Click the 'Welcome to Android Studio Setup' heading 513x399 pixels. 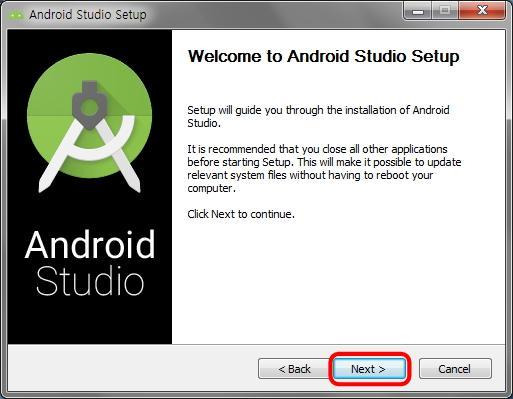coord(324,56)
